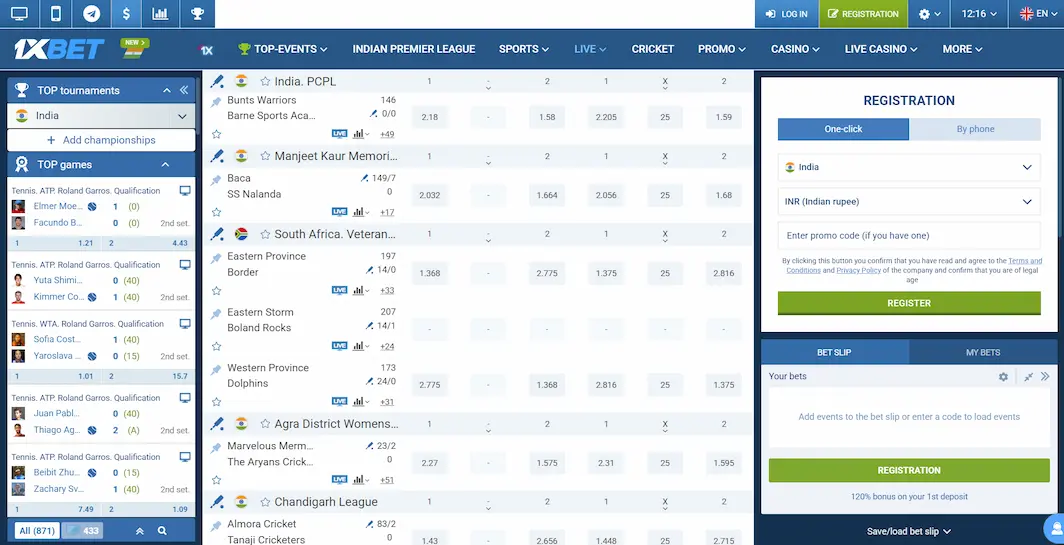
Task: Open the support chat bubble icon
Action: point(1055,529)
